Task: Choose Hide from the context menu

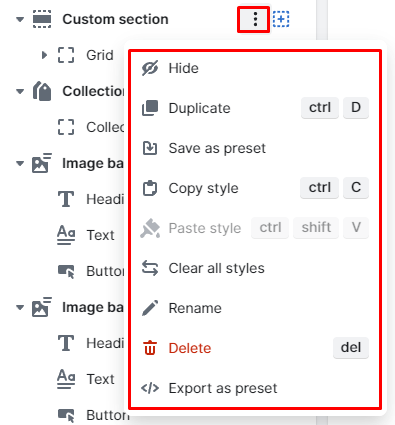Action: 255,68
